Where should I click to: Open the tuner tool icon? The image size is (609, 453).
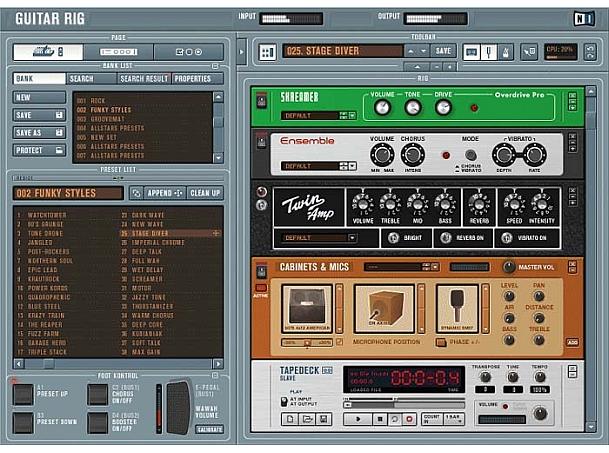point(489,51)
